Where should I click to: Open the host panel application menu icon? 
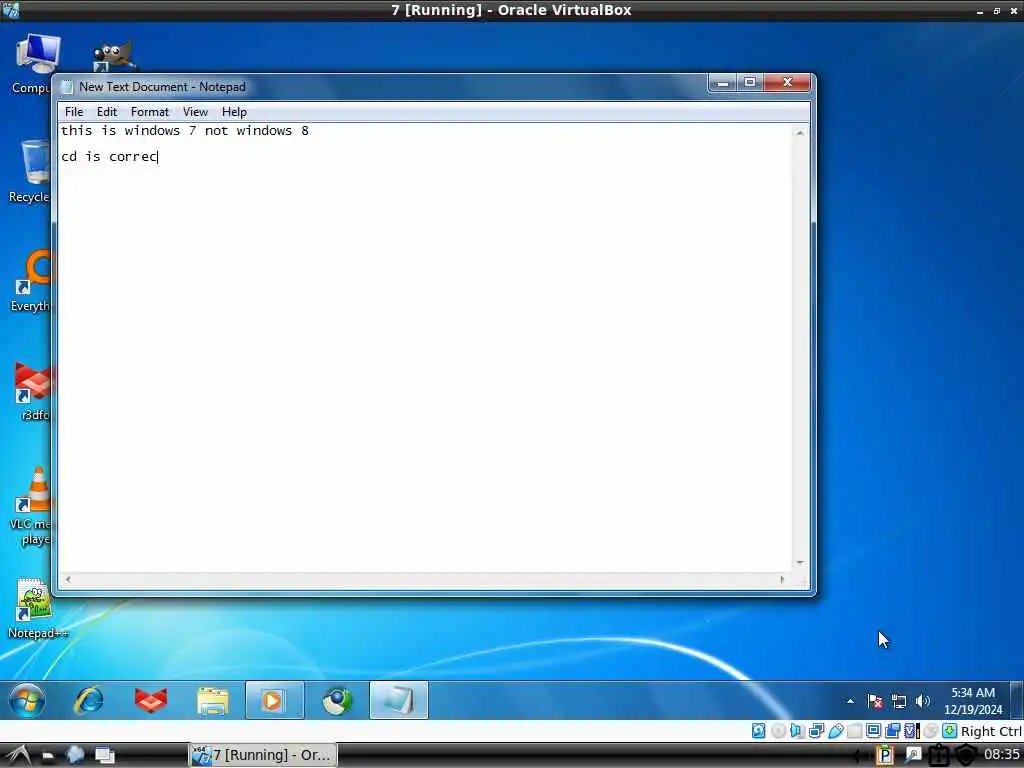pyautogui.click(x=17, y=755)
